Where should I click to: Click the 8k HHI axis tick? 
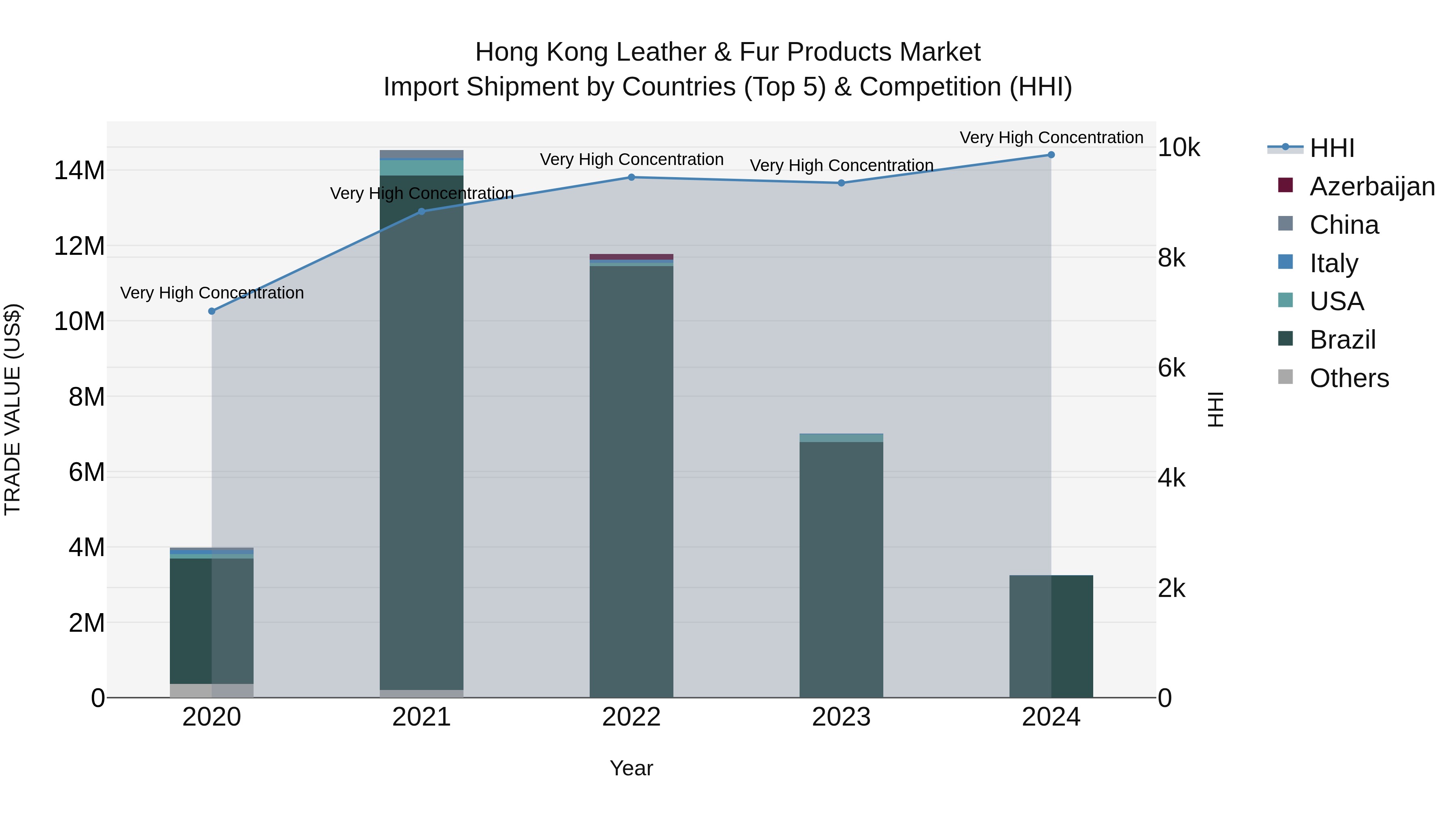pos(1171,258)
